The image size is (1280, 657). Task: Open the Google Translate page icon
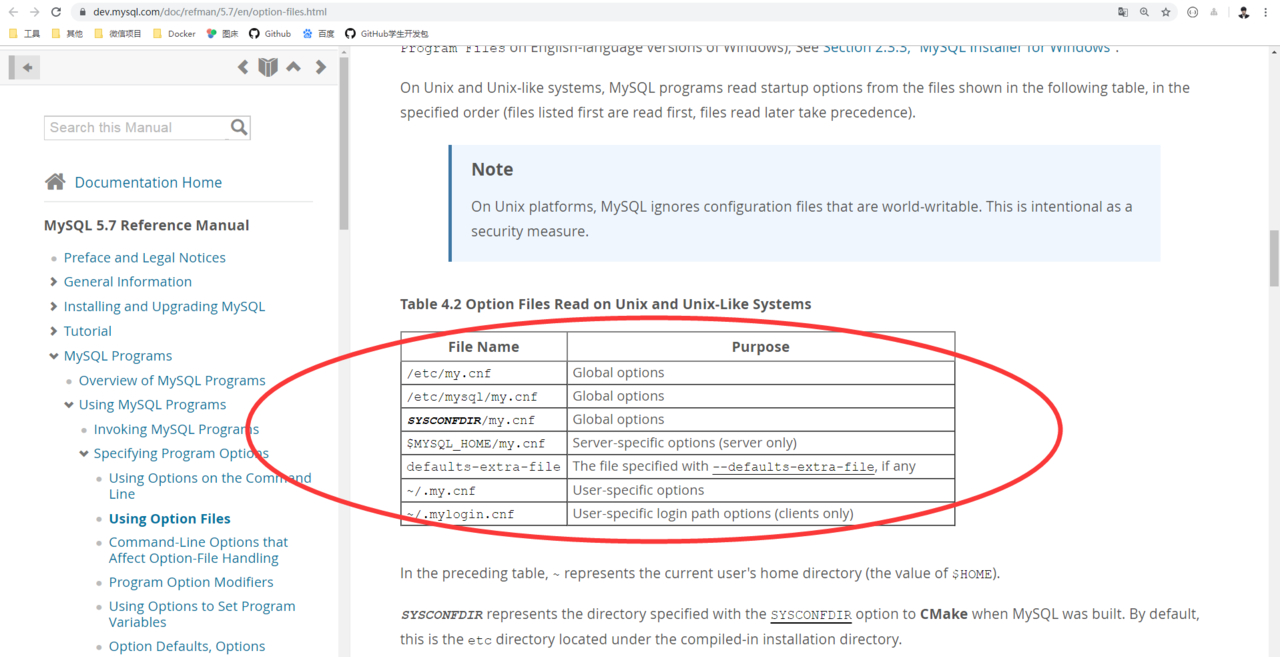pyautogui.click(x=1123, y=12)
